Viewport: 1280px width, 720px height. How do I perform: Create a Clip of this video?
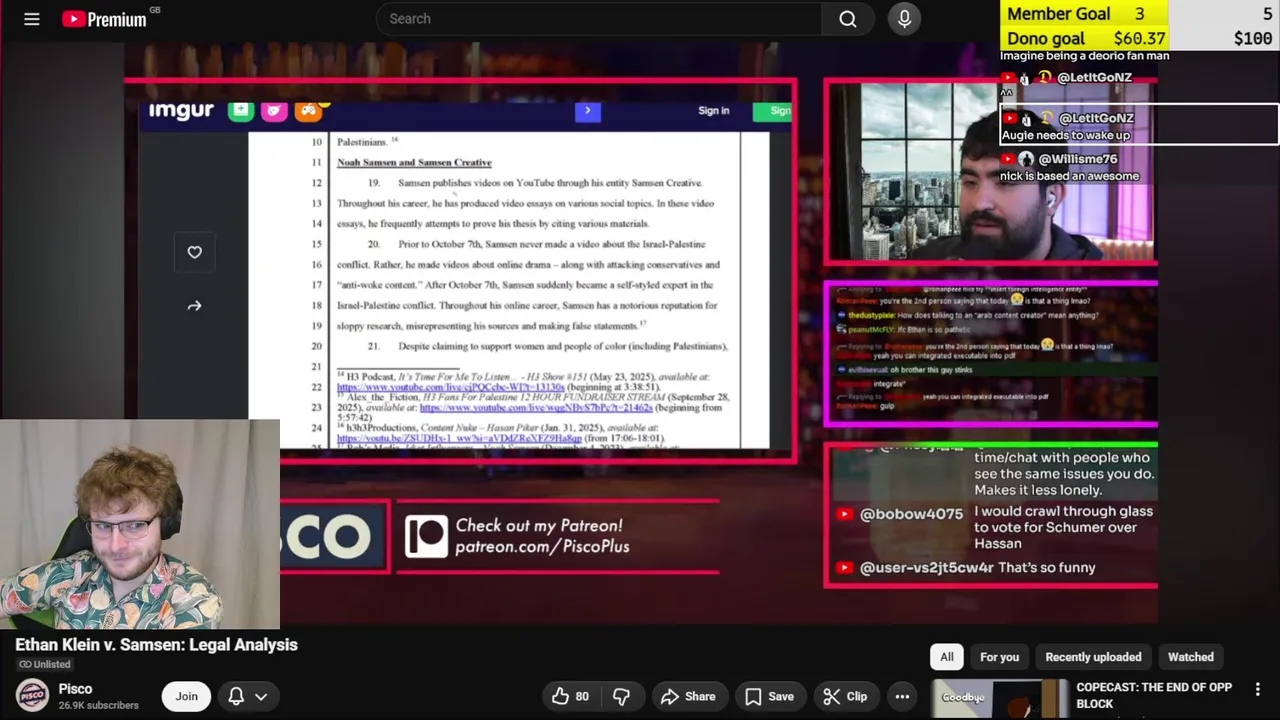point(845,696)
